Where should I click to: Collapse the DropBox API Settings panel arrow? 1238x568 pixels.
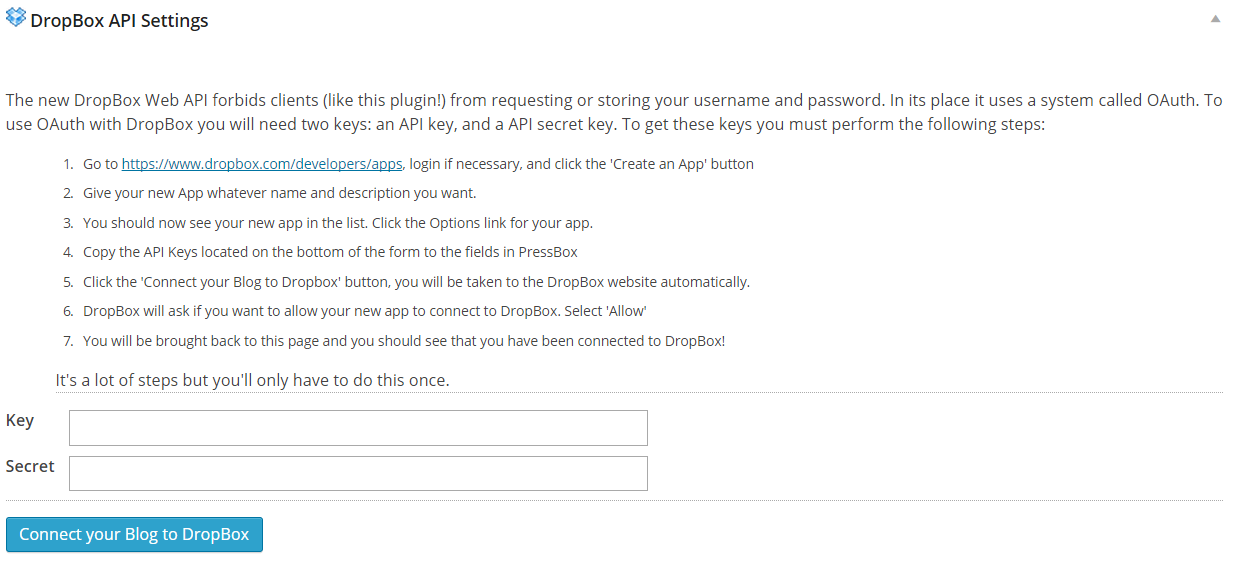point(1215,19)
